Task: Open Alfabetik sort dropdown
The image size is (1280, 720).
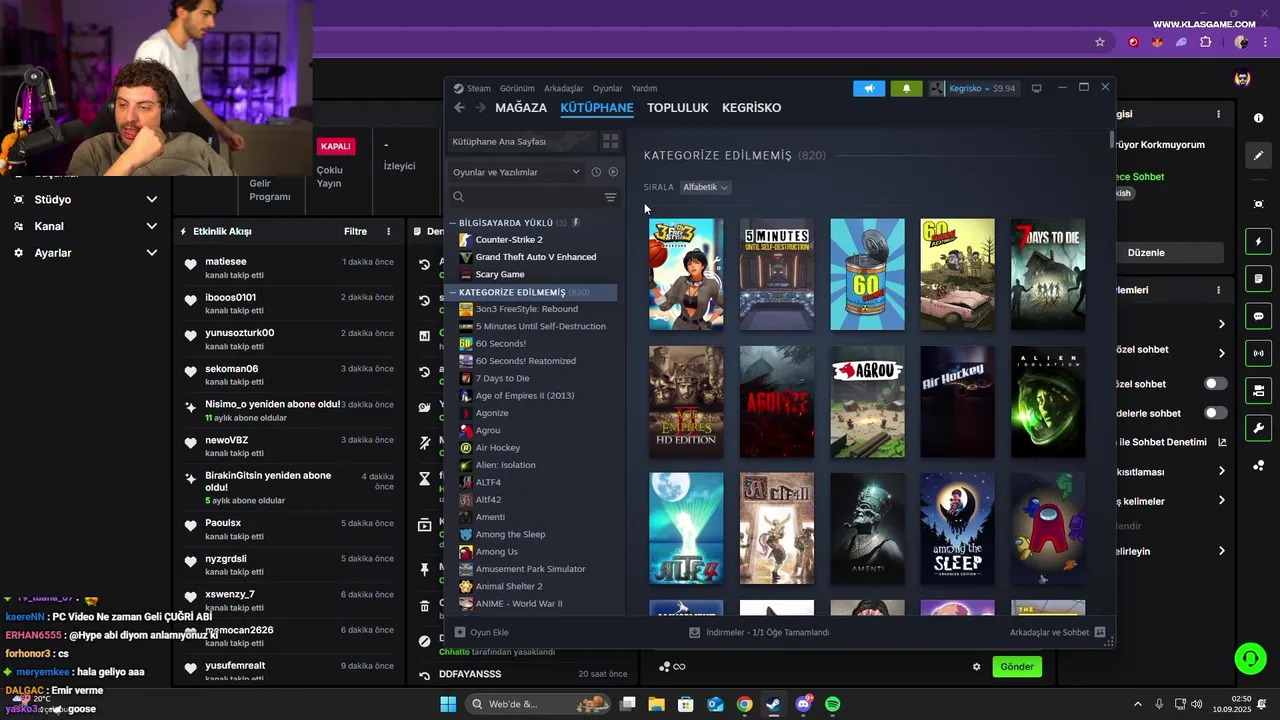Action: click(x=705, y=187)
